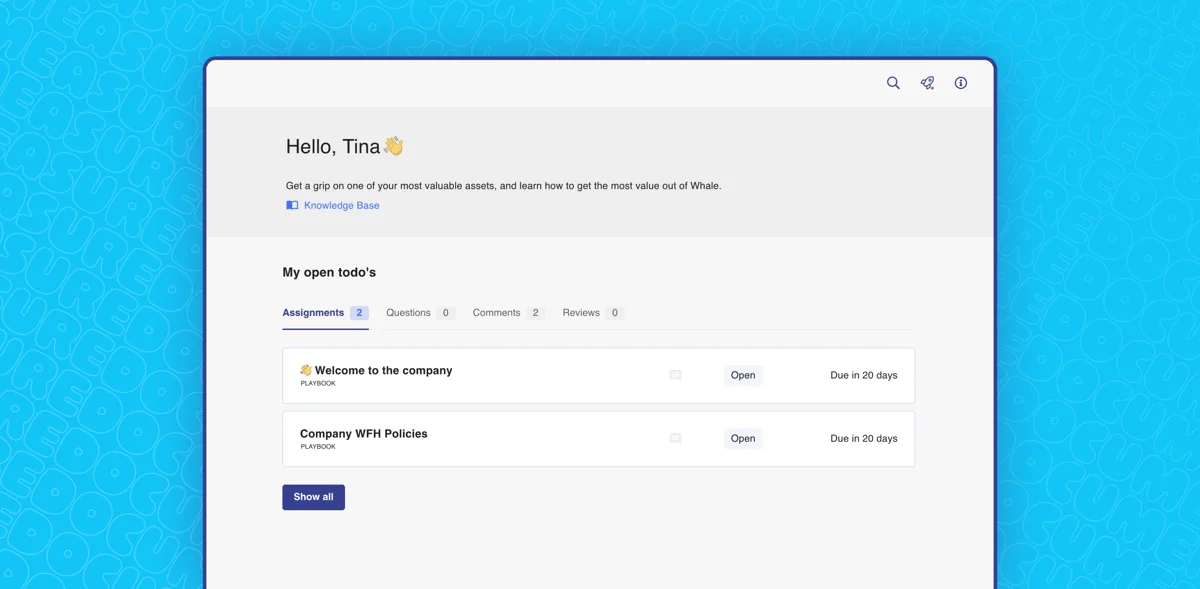Switch to the Reviews tab
The width and height of the screenshot is (1200, 589).
[x=582, y=312]
